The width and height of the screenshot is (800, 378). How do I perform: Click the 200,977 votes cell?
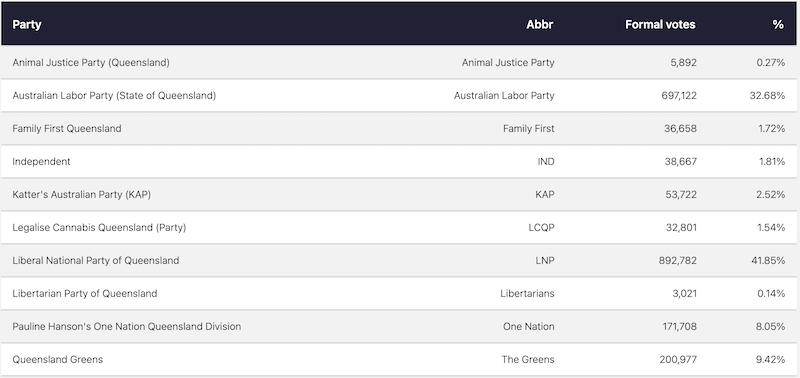678,359
